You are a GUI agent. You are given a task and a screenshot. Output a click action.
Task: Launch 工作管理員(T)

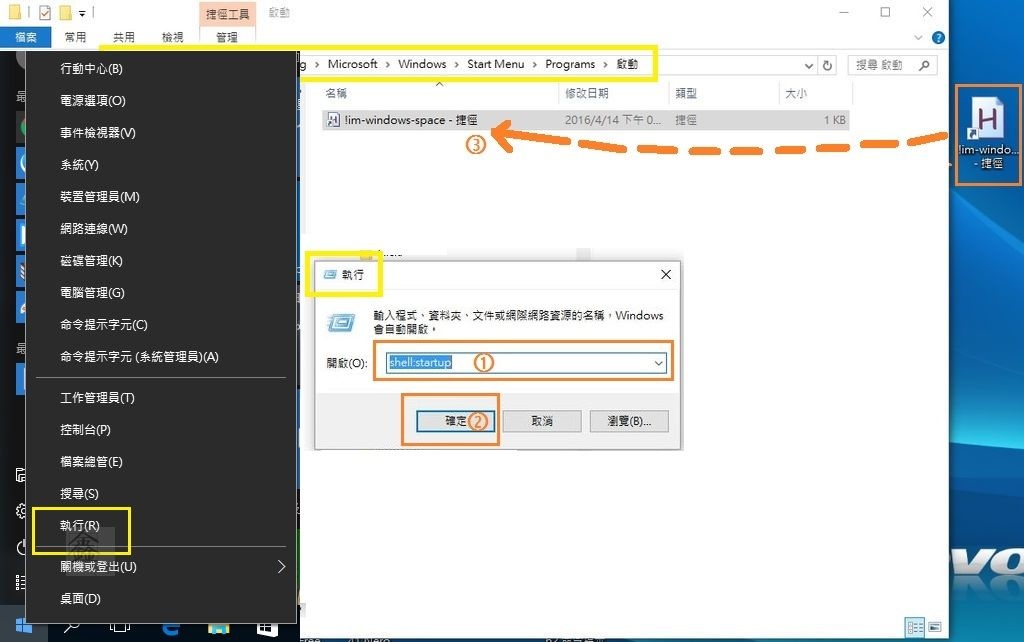click(97, 398)
